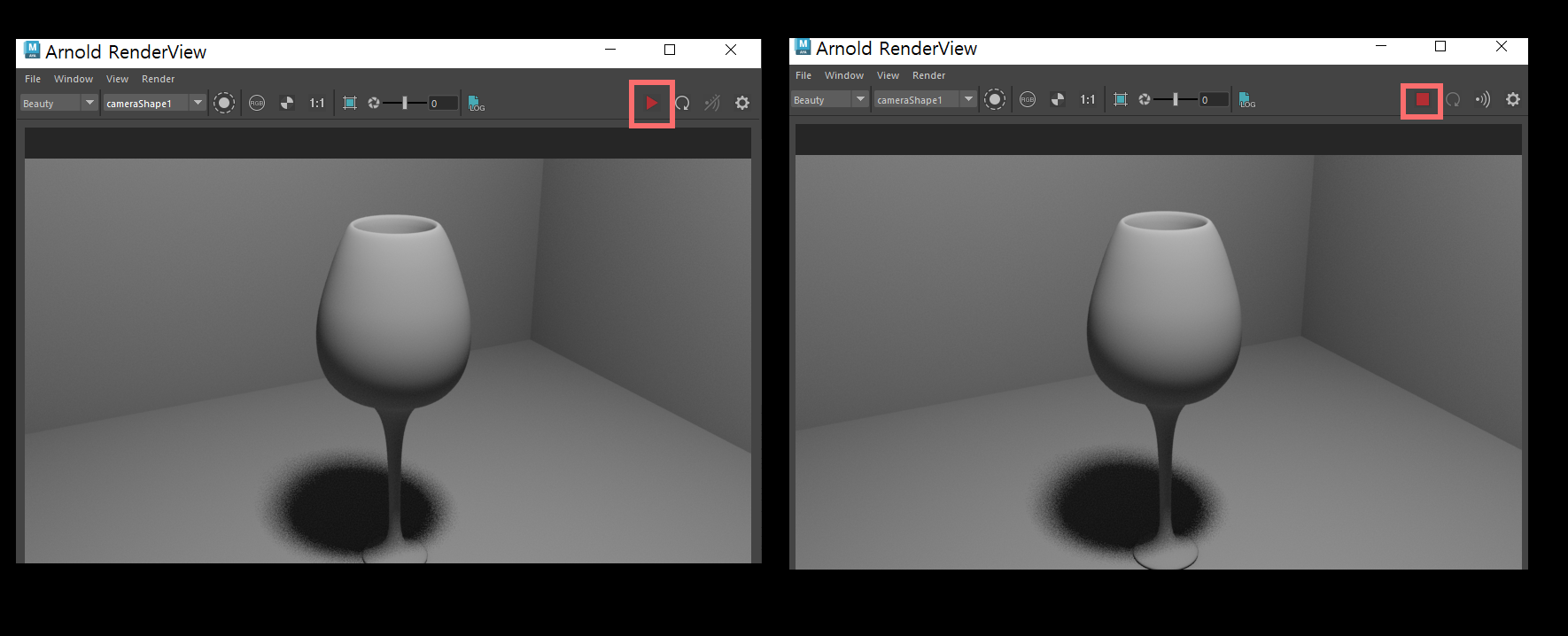This screenshot has height=636, width=1568.
Task: Click the Maya app icon in left title bar
Action: (x=32, y=50)
